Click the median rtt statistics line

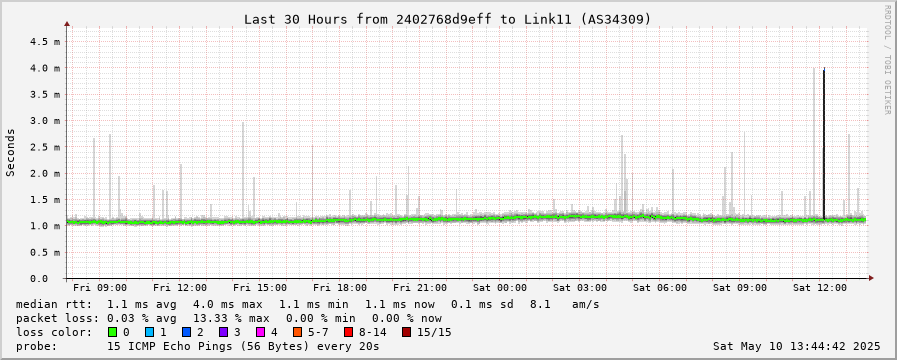click(x=308, y=304)
